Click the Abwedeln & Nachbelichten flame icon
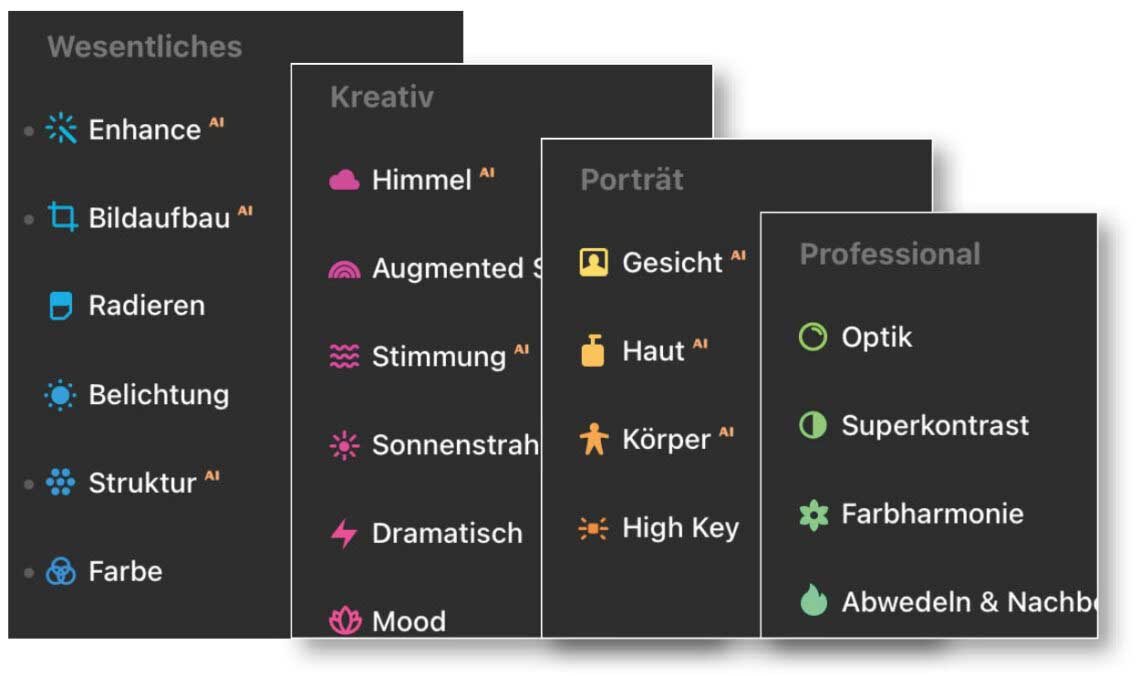Screen dimensions: 1140x676 [x=813, y=601]
